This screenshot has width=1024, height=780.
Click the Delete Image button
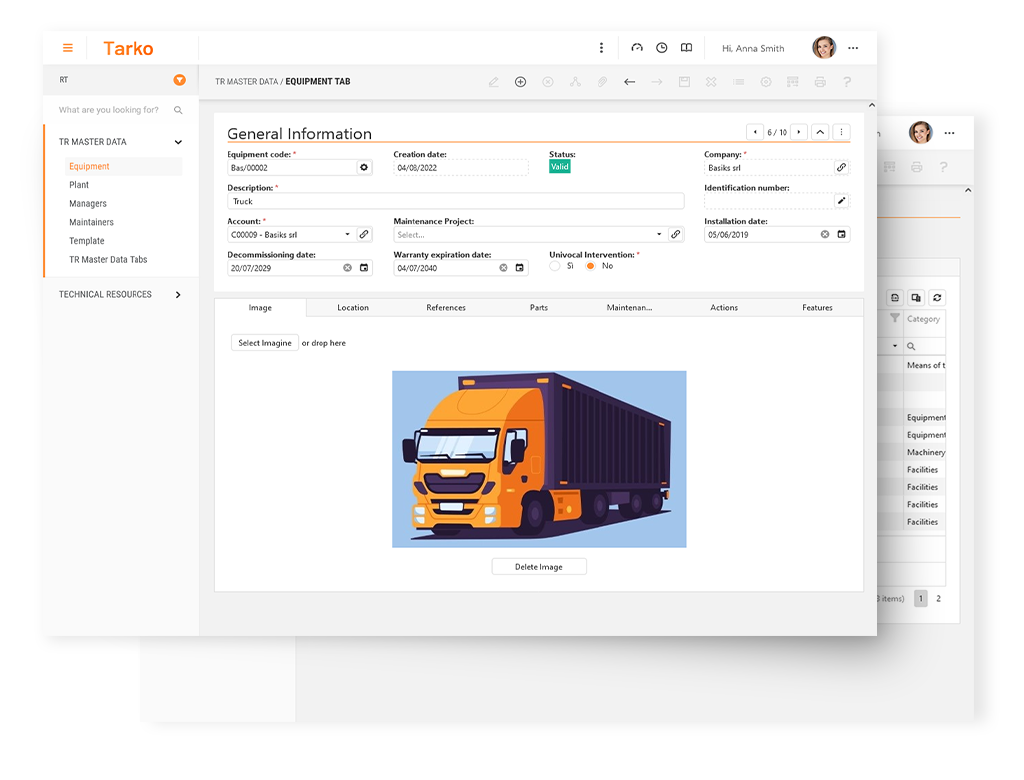(538, 567)
